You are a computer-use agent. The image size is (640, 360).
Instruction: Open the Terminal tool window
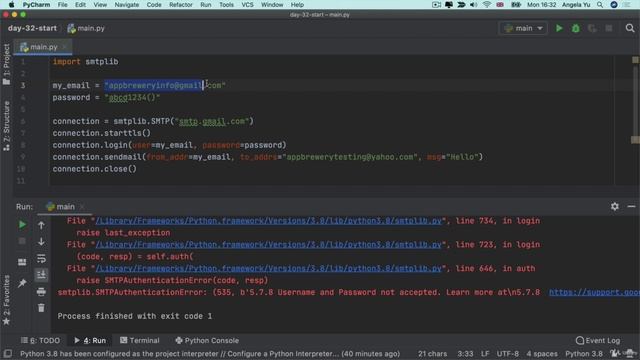coord(140,340)
